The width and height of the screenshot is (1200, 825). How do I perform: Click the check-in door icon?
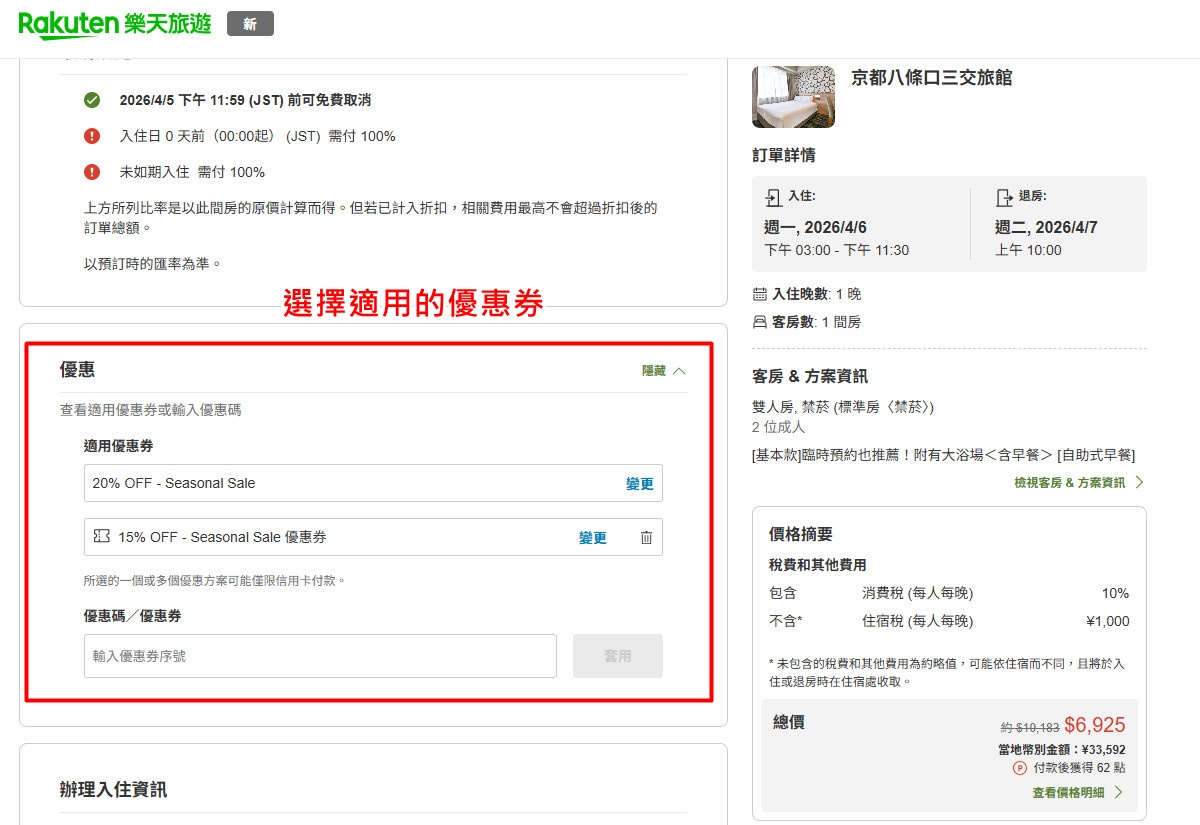point(773,197)
